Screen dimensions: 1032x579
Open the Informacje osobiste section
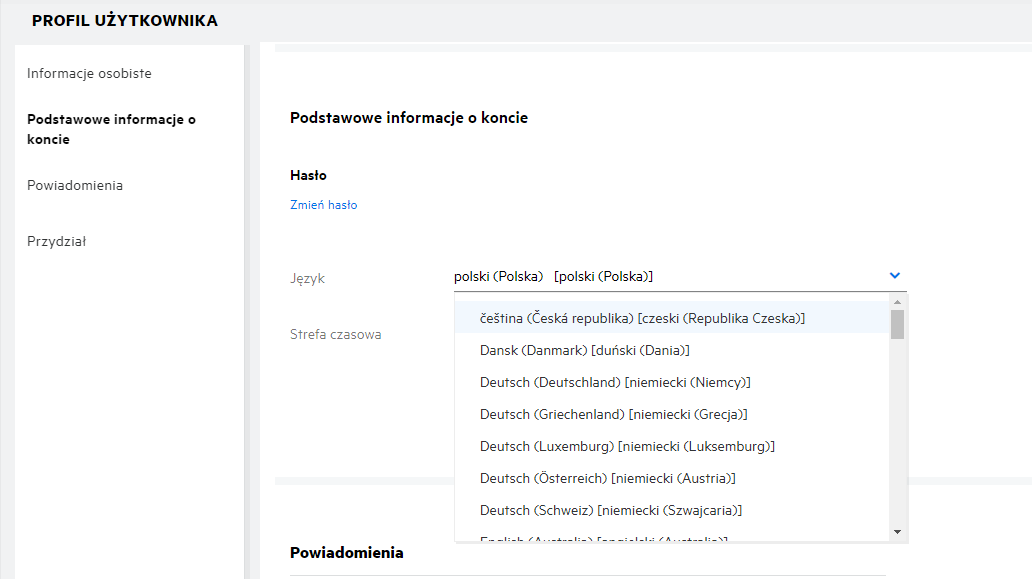click(89, 73)
